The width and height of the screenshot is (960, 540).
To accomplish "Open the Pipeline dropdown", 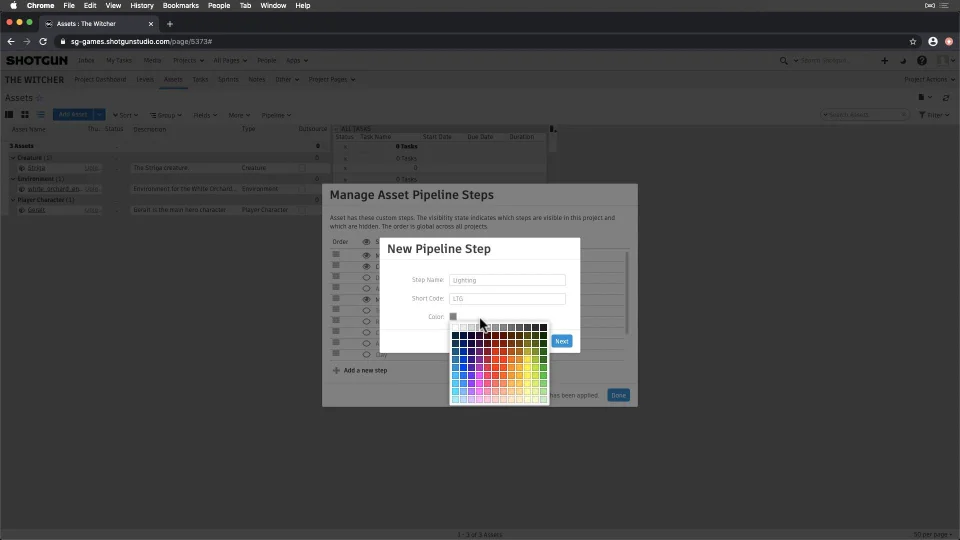I will coord(276,115).
